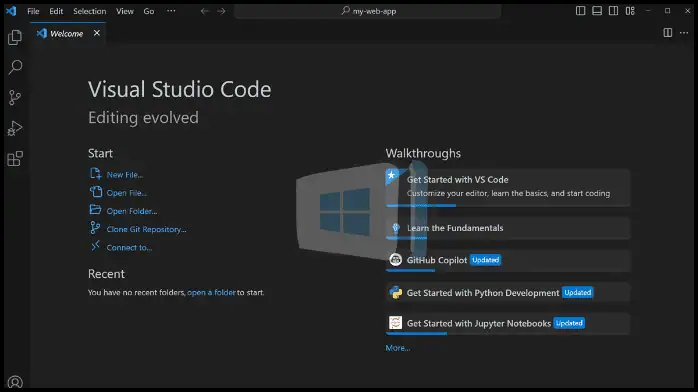This screenshot has height=392, width=698.
Task: Open Get Started with Python Development walkthrough
Action: (508, 292)
